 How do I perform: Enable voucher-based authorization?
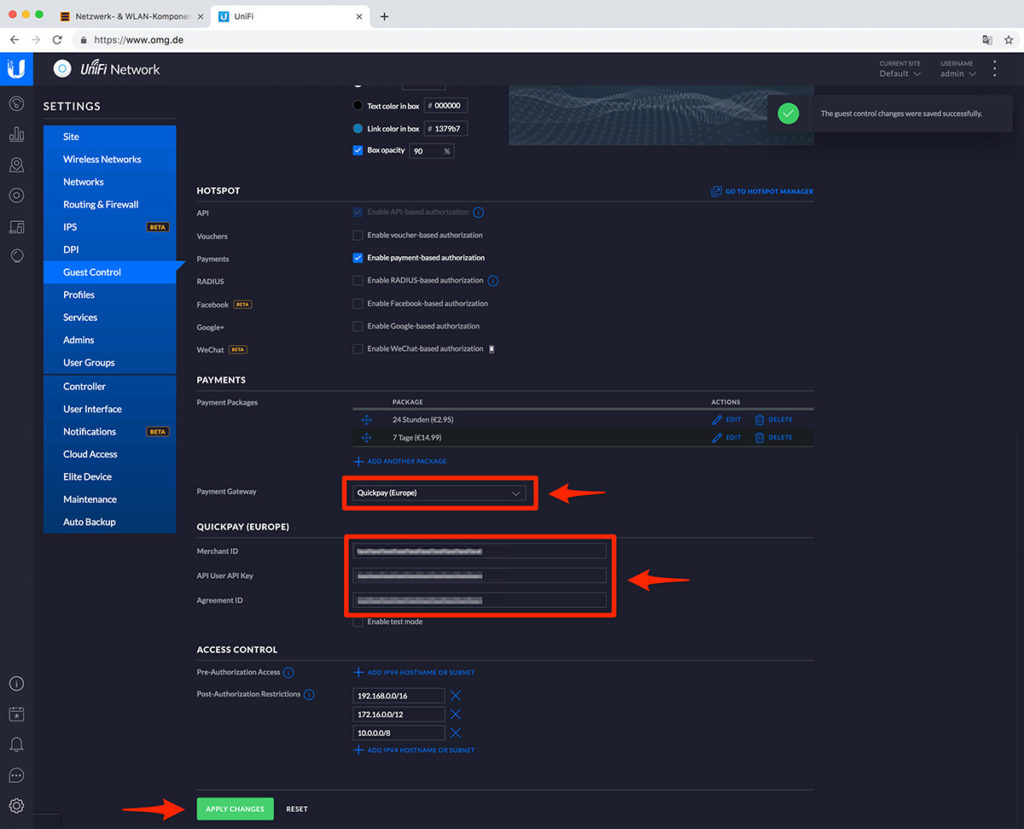tap(358, 235)
